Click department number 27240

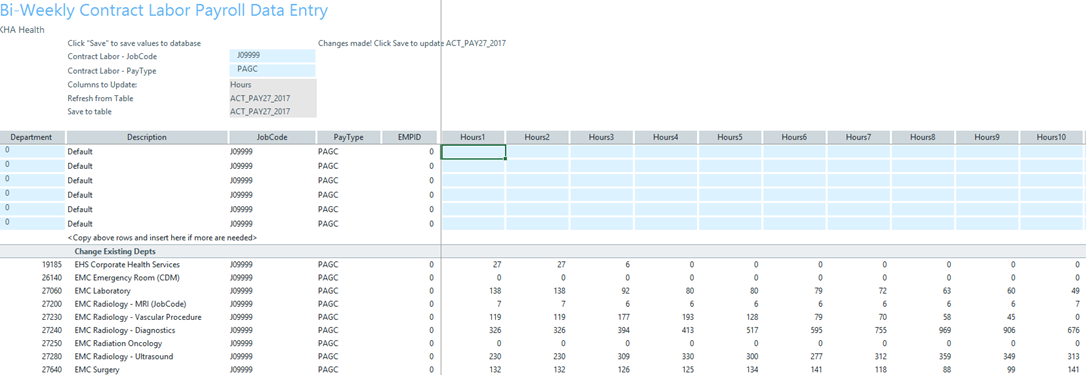point(52,331)
